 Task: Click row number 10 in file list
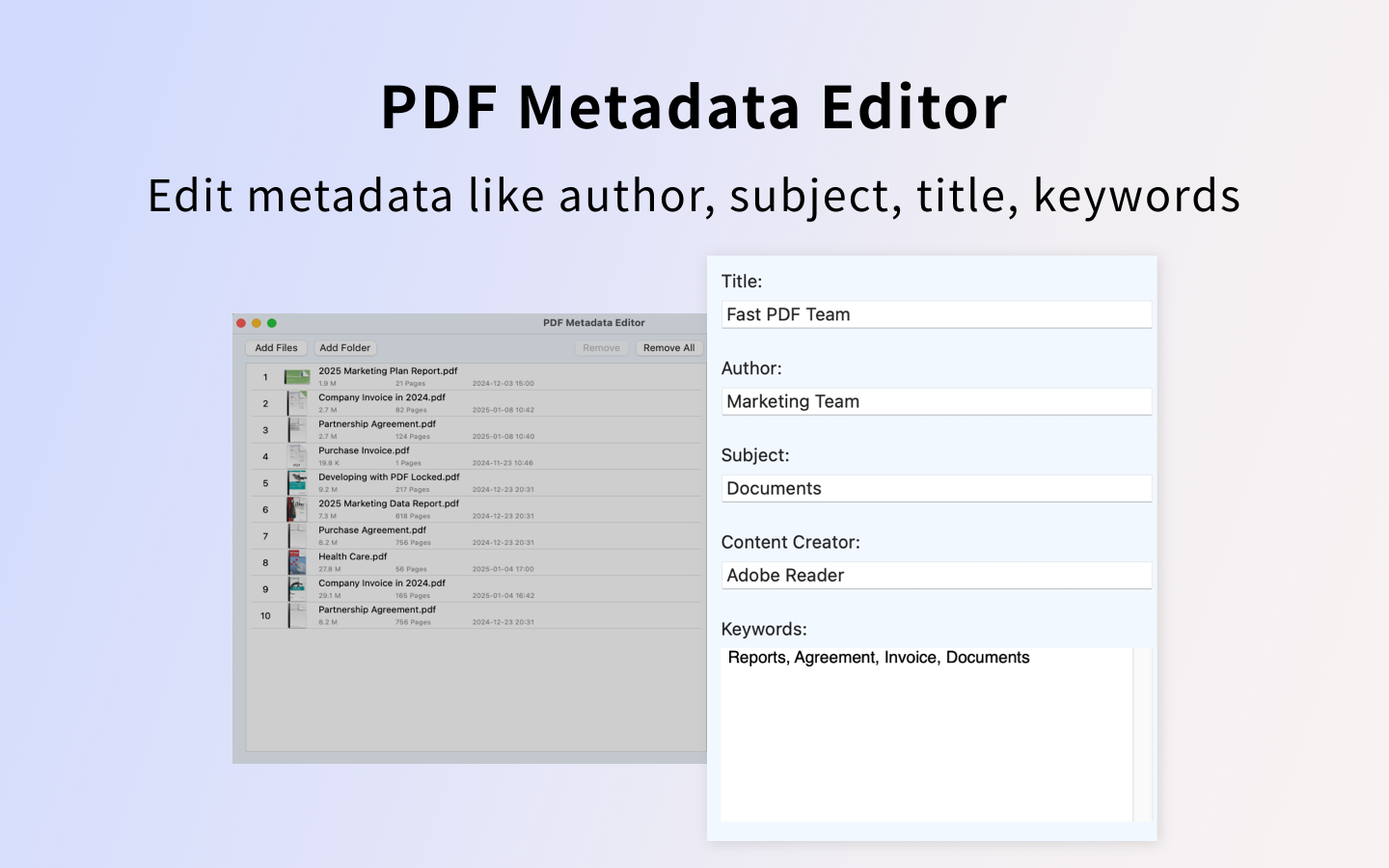(265, 615)
